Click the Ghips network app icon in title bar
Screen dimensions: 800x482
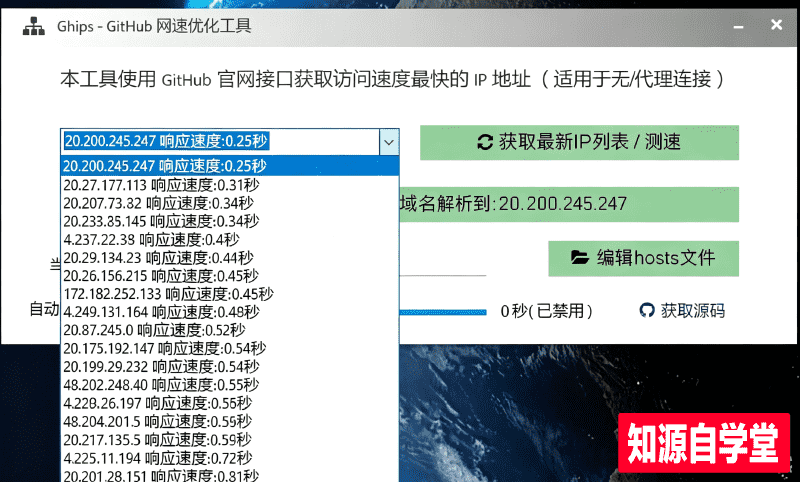[x=34, y=26]
